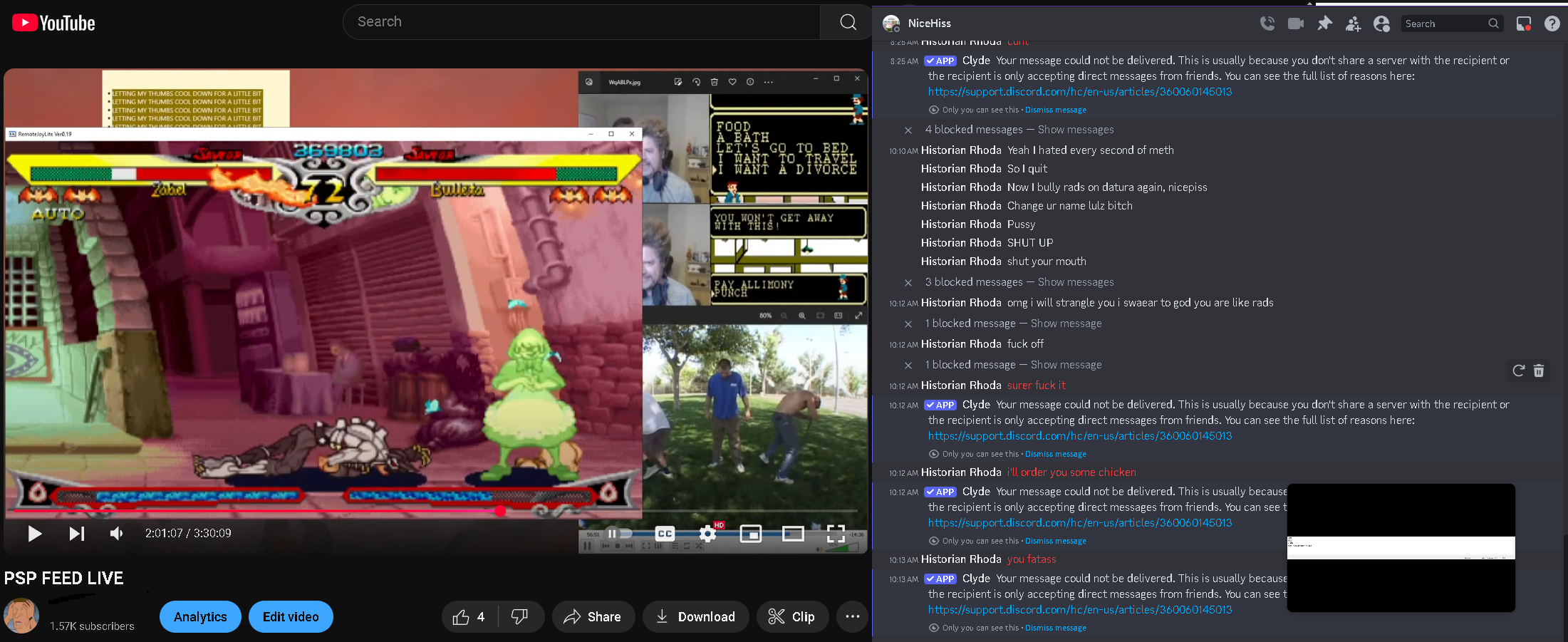The image size is (1568, 642).
Task: Toggle YouTube theater mode
Action: [x=793, y=533]
